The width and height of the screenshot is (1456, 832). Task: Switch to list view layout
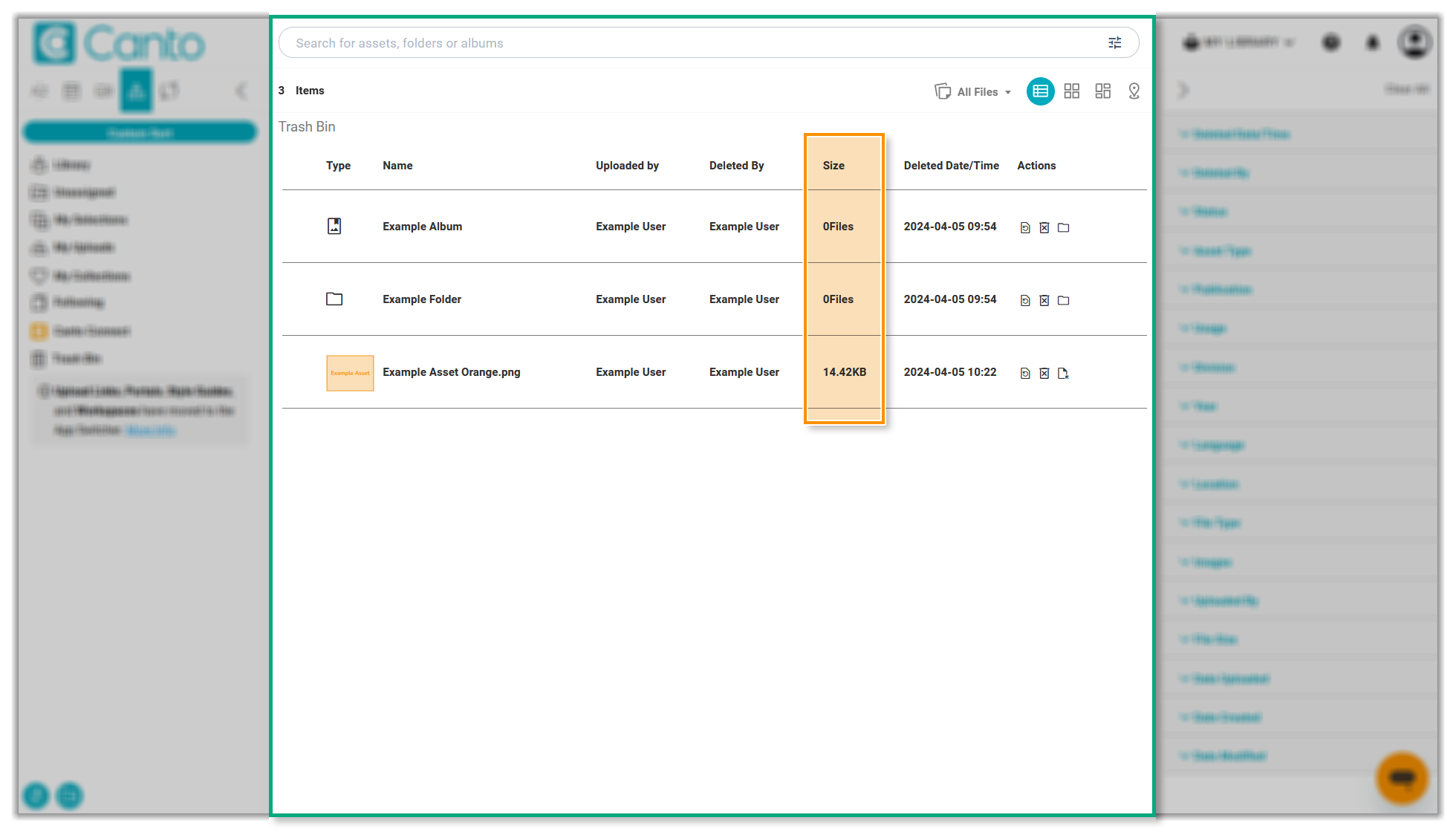click(x=1040, y=91)
